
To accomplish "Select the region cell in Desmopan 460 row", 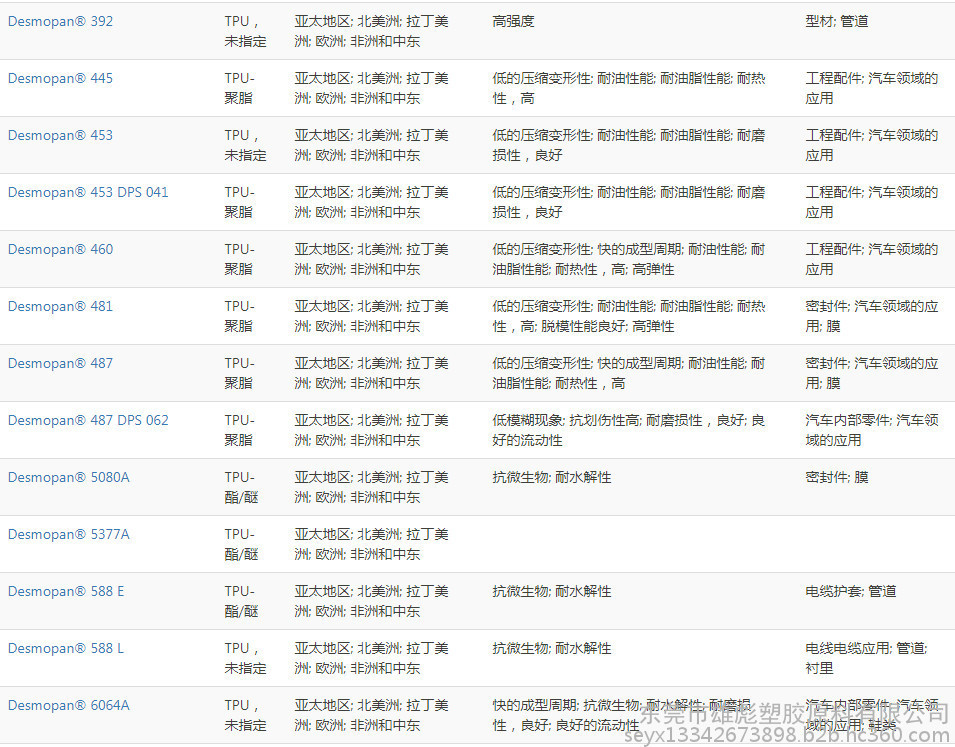I will 372,259.
